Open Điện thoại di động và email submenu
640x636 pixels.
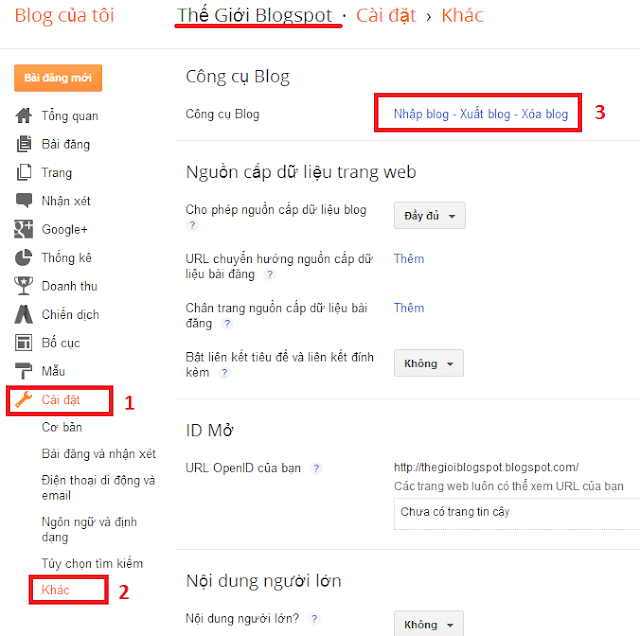pyautogui.click(x=98, y=487)
